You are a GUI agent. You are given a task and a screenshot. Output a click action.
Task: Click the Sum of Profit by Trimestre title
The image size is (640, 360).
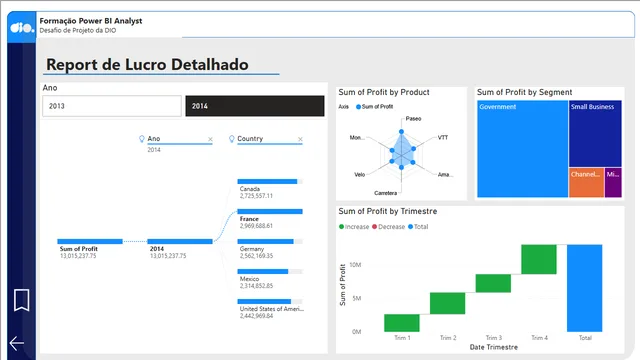click(x=388, y=211)
